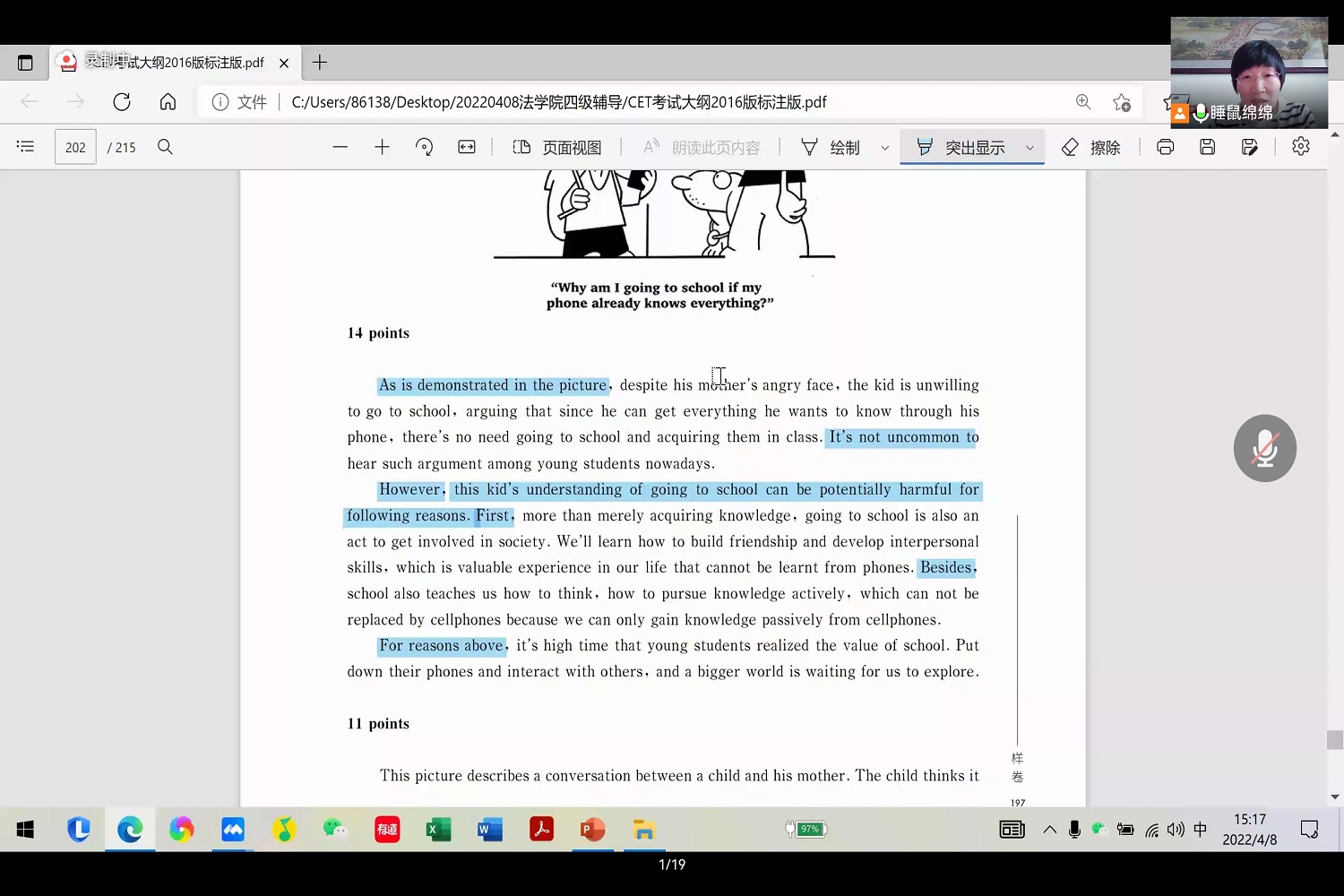Print the PDF document

click(x=1165, y=147)
